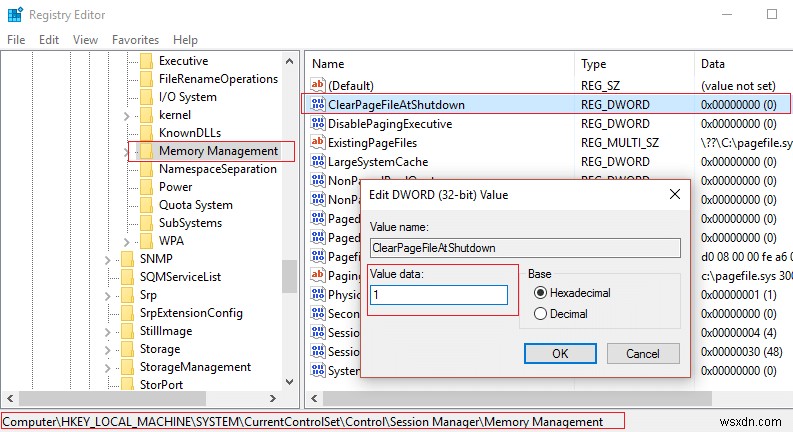Screen dimensions: 793x432
Task: Expand the SNMP tree node
Action: pos(107,260)
